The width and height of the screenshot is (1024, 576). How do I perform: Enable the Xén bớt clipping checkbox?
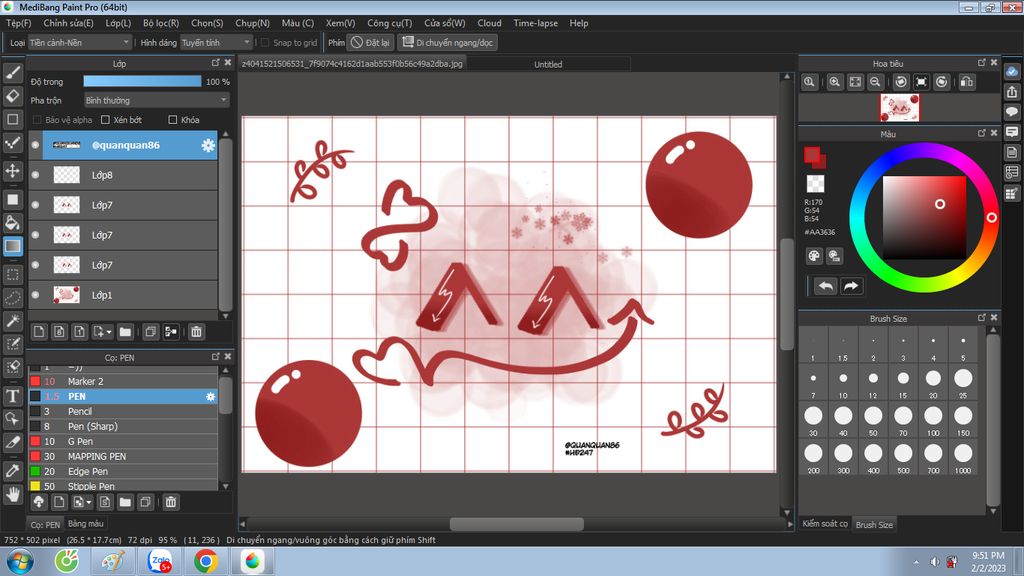point(105,120)
